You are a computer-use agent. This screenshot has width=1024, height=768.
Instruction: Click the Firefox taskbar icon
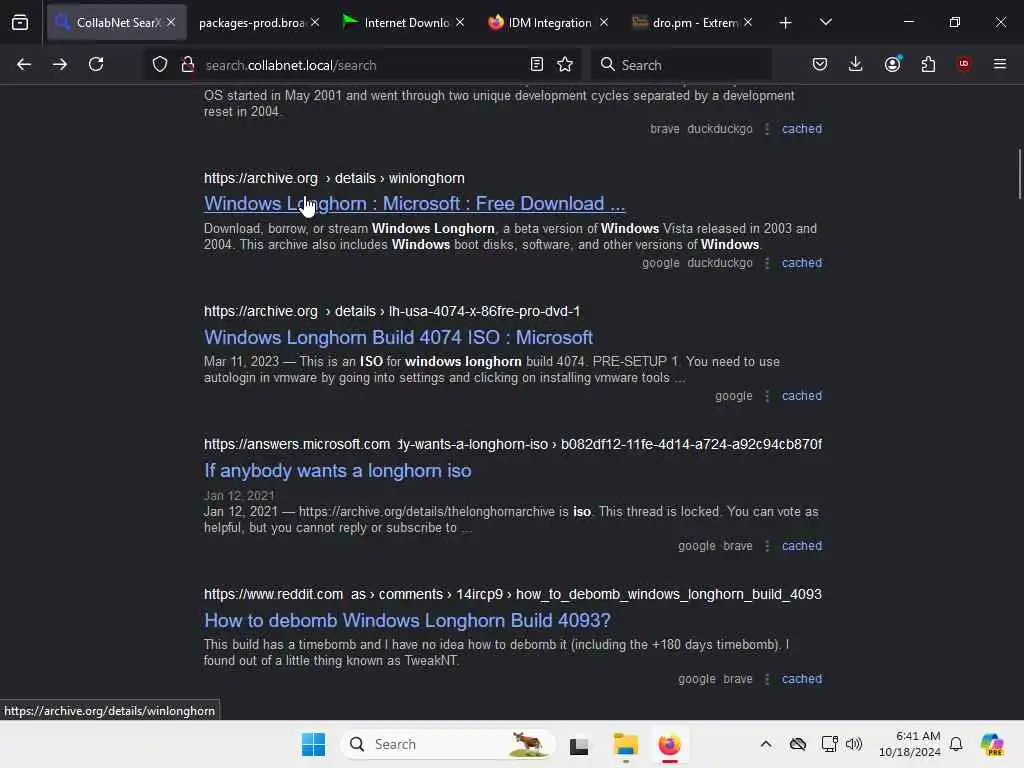click(x=669, y=744)
